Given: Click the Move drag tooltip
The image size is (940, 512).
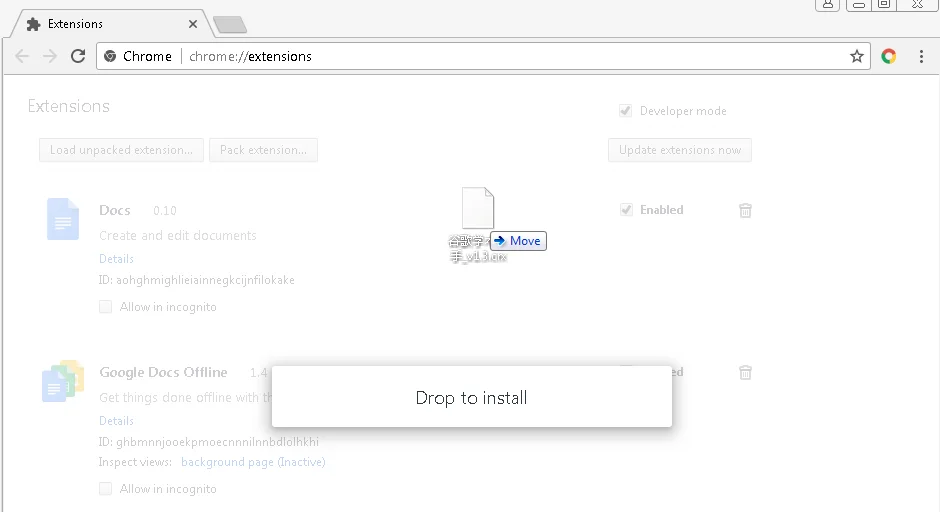Looking at the screenshot, I should pos(519,241).
